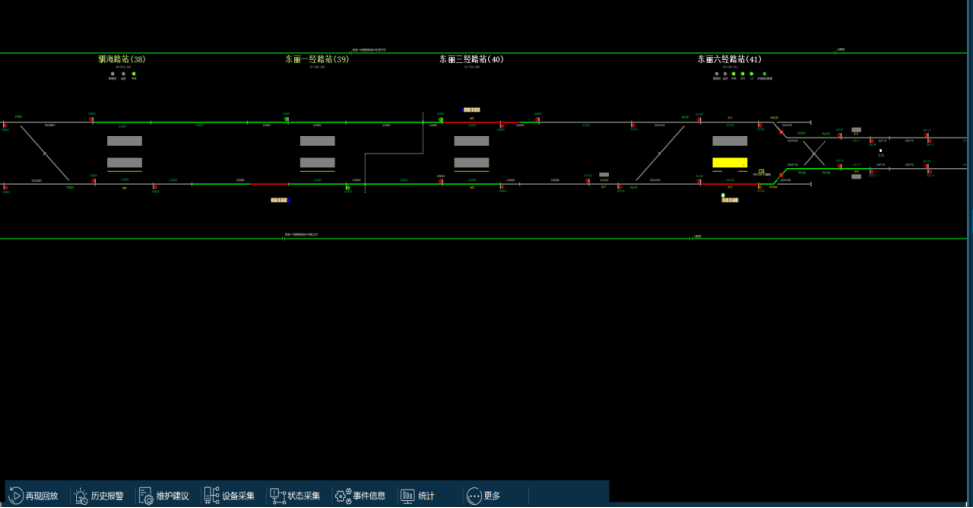973x508 pixels.
Task: Click lower gray platform at 驯海路站
Action: [125, 163]
